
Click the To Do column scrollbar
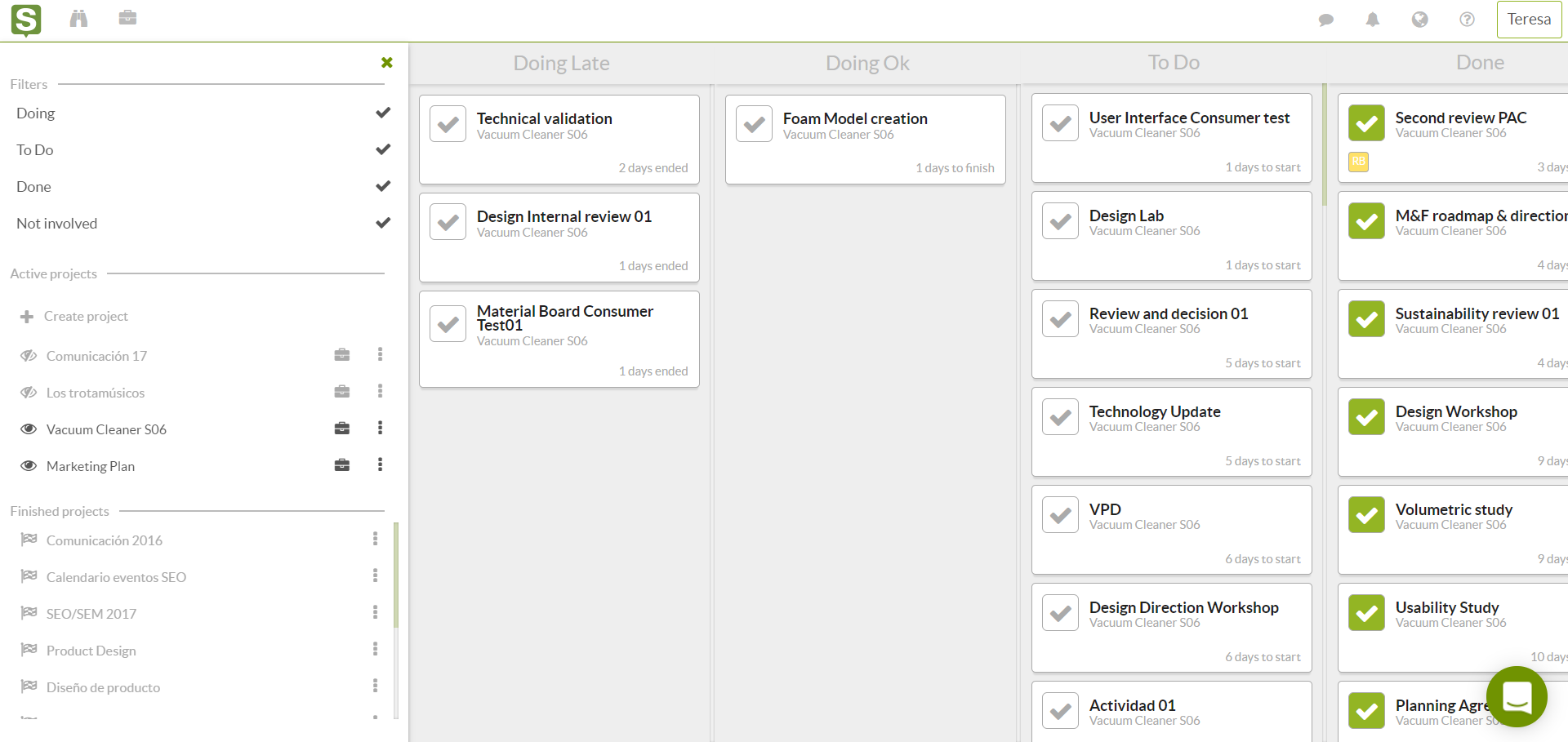tap(1324, 144)
